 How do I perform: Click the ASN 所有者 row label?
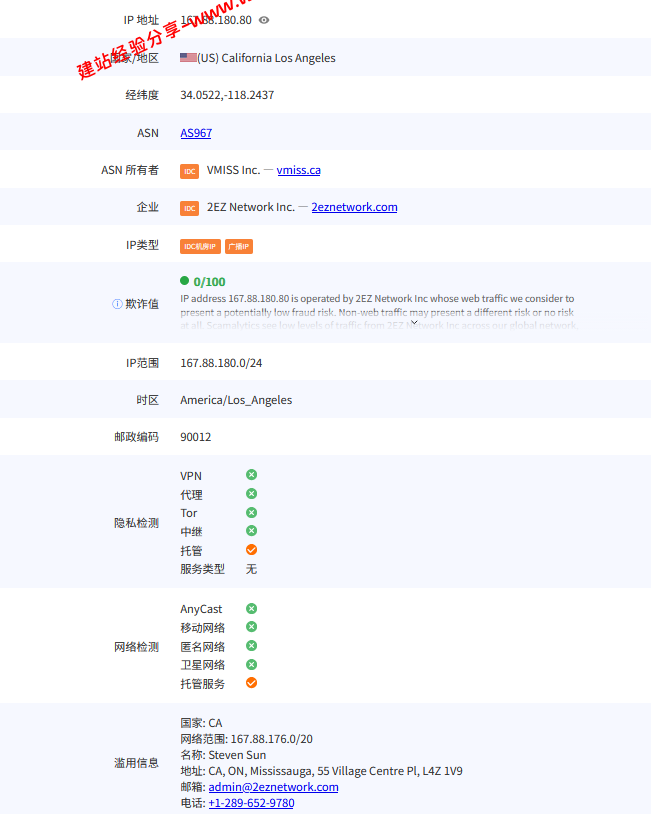pyautogui.click(x=130, y=170)
